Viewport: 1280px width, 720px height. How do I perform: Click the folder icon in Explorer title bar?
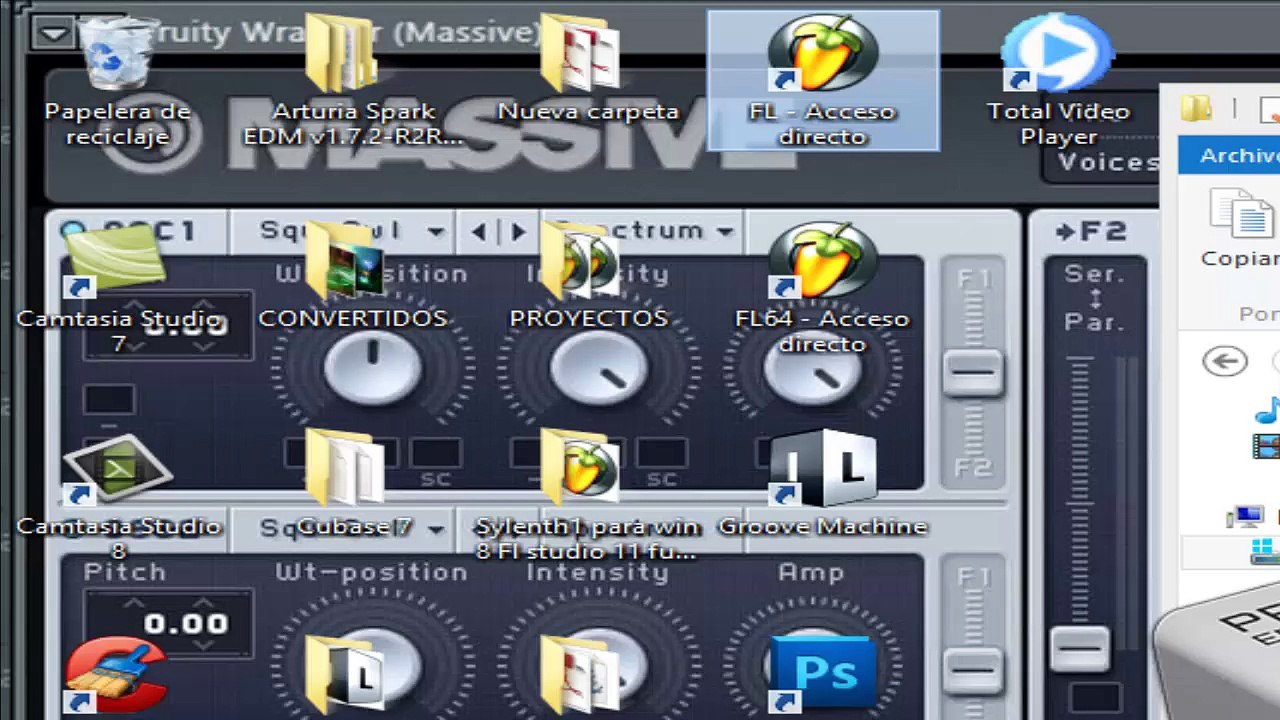[1196, 108]
